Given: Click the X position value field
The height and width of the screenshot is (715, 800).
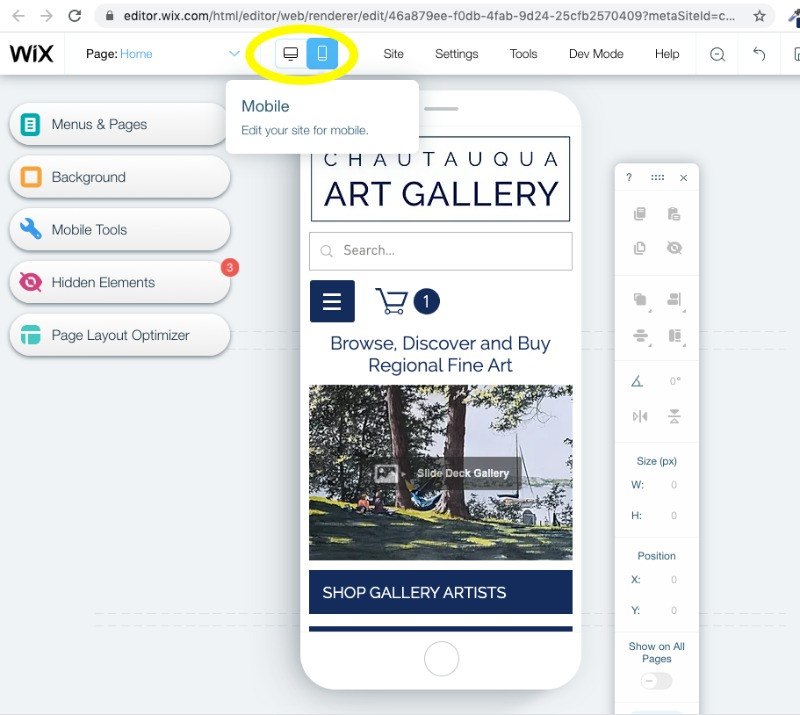Looking at the screenshot, I should pos(673,580).
